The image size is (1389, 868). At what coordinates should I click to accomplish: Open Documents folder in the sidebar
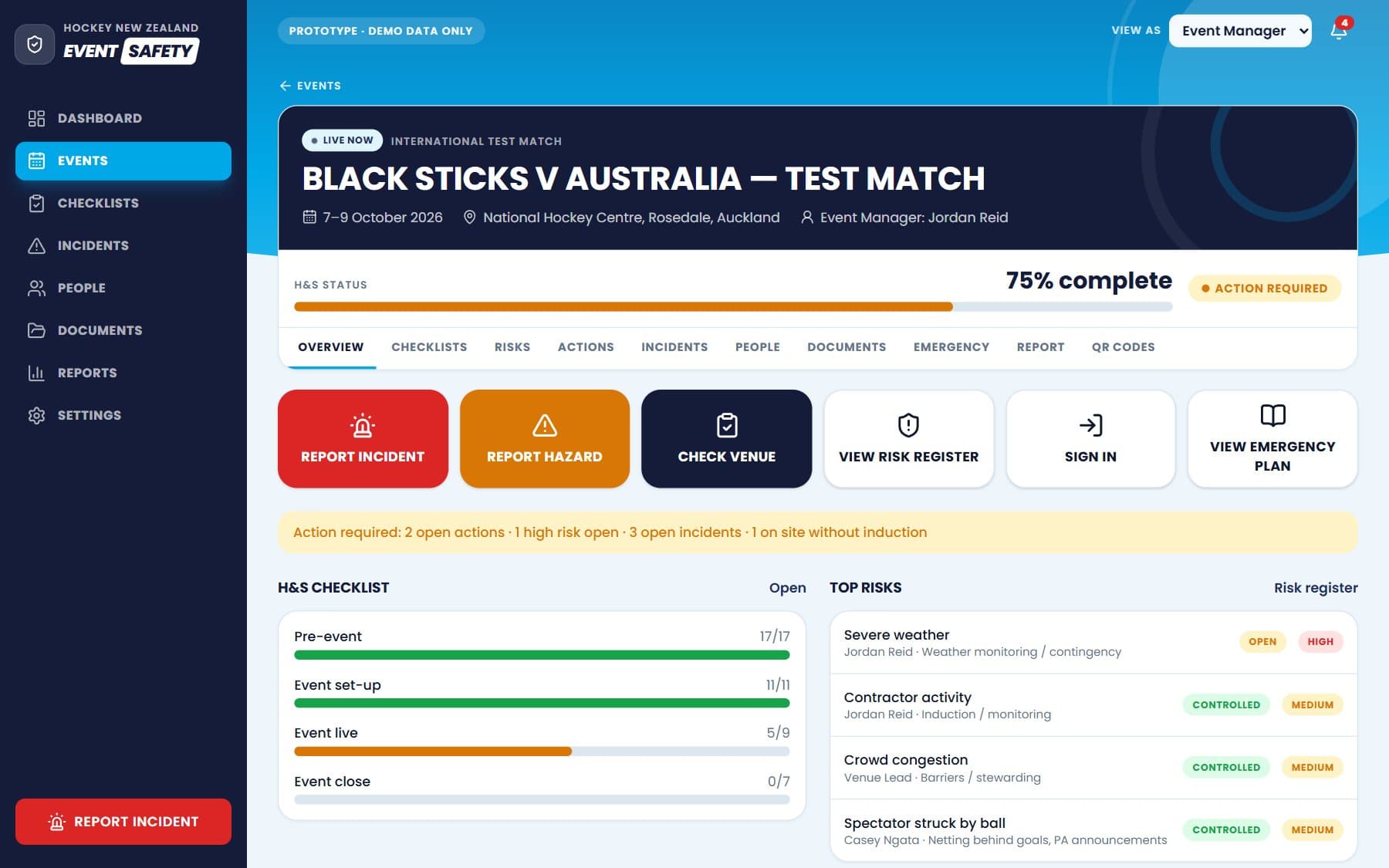[123, 330]
